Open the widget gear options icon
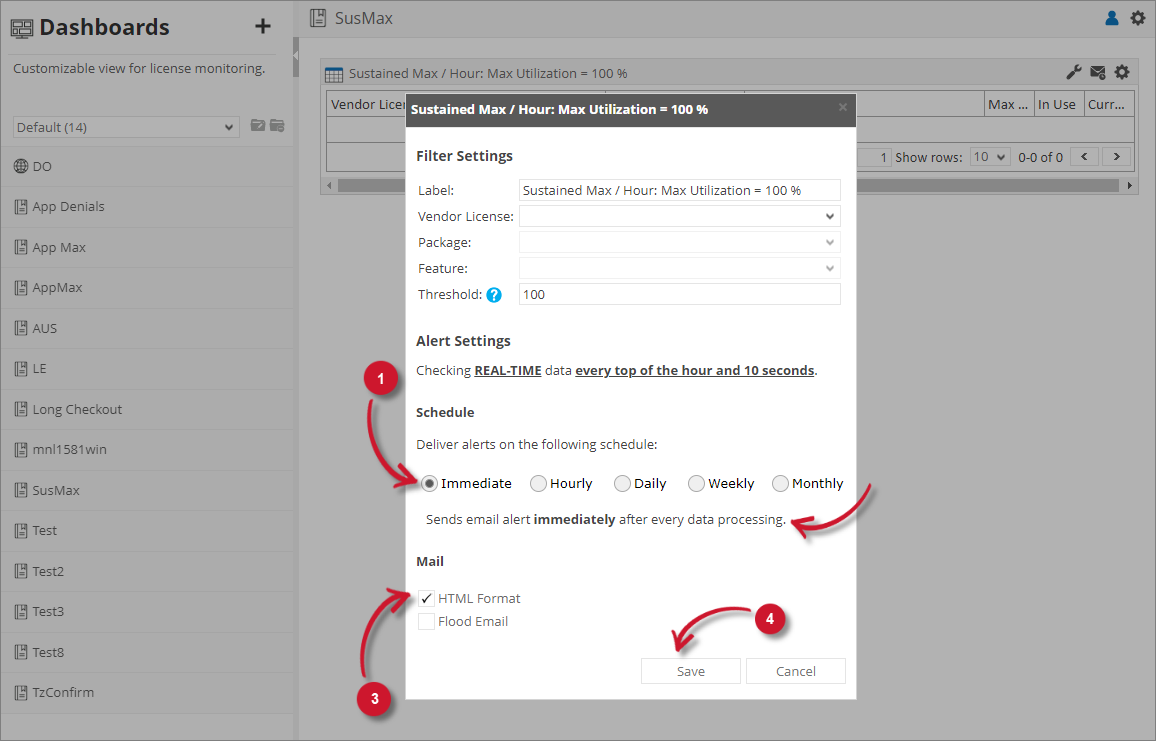1156x741 pixels. click(x=1122, y=72)
